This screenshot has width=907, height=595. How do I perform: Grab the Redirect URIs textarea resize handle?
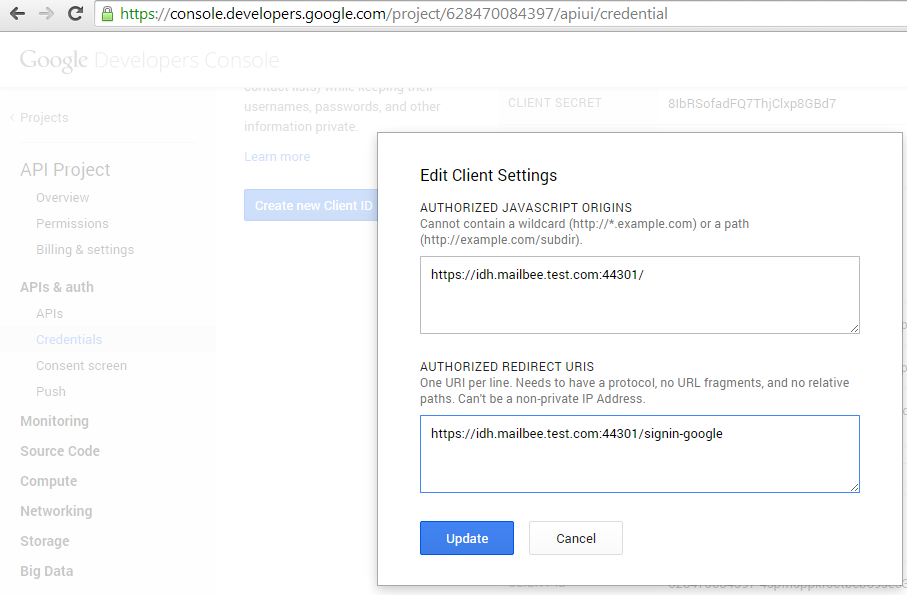[854, 487]
